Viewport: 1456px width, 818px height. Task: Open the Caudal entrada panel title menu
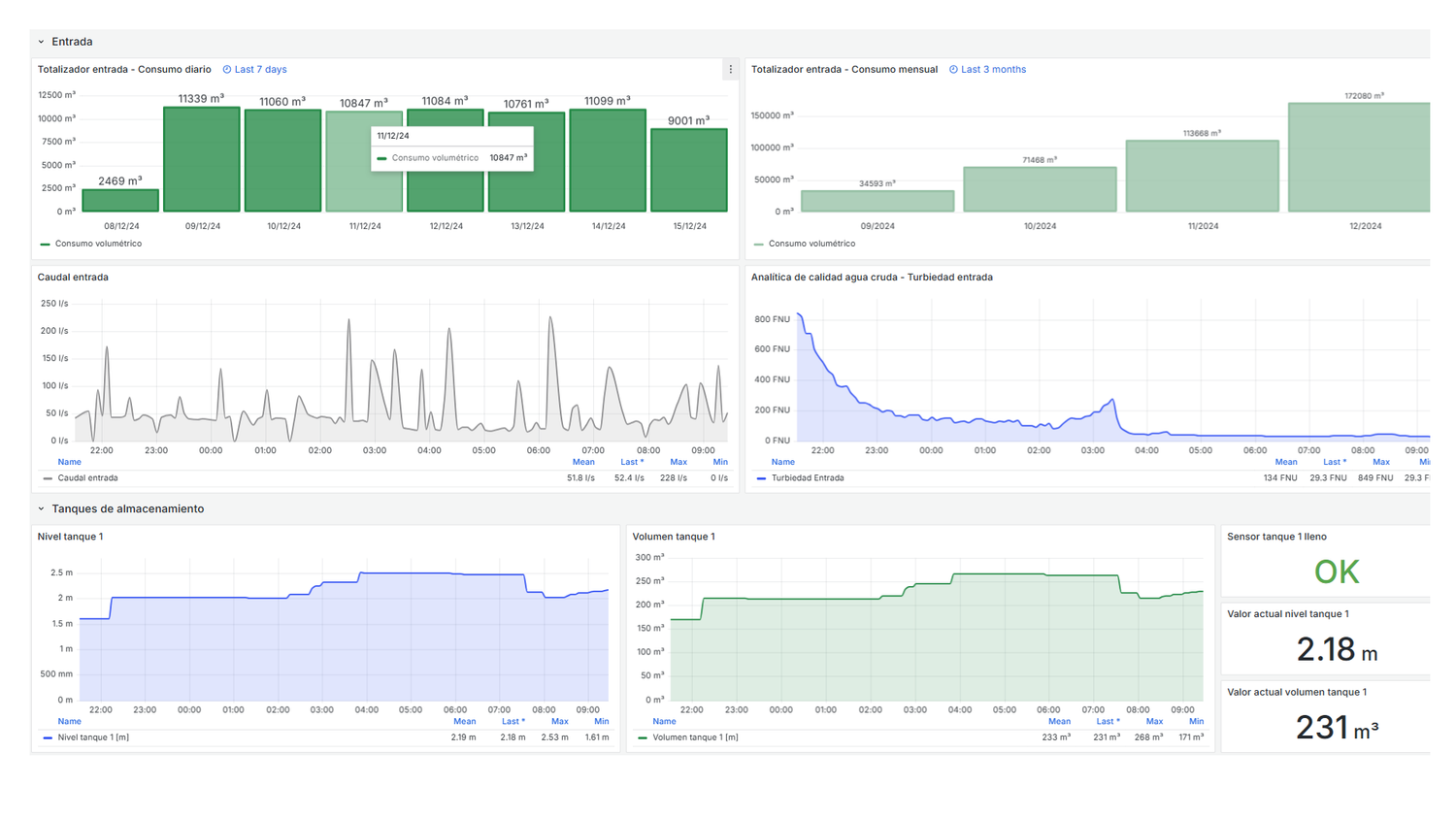point(73,278)
